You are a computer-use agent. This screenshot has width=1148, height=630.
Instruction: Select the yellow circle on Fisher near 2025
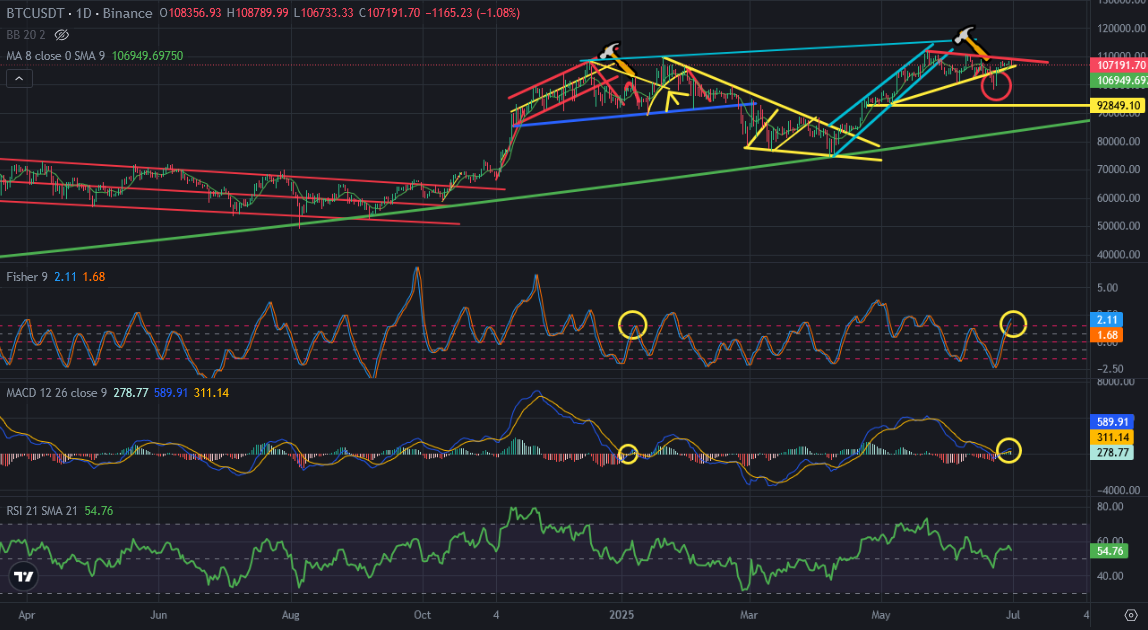tap(633, 324)
